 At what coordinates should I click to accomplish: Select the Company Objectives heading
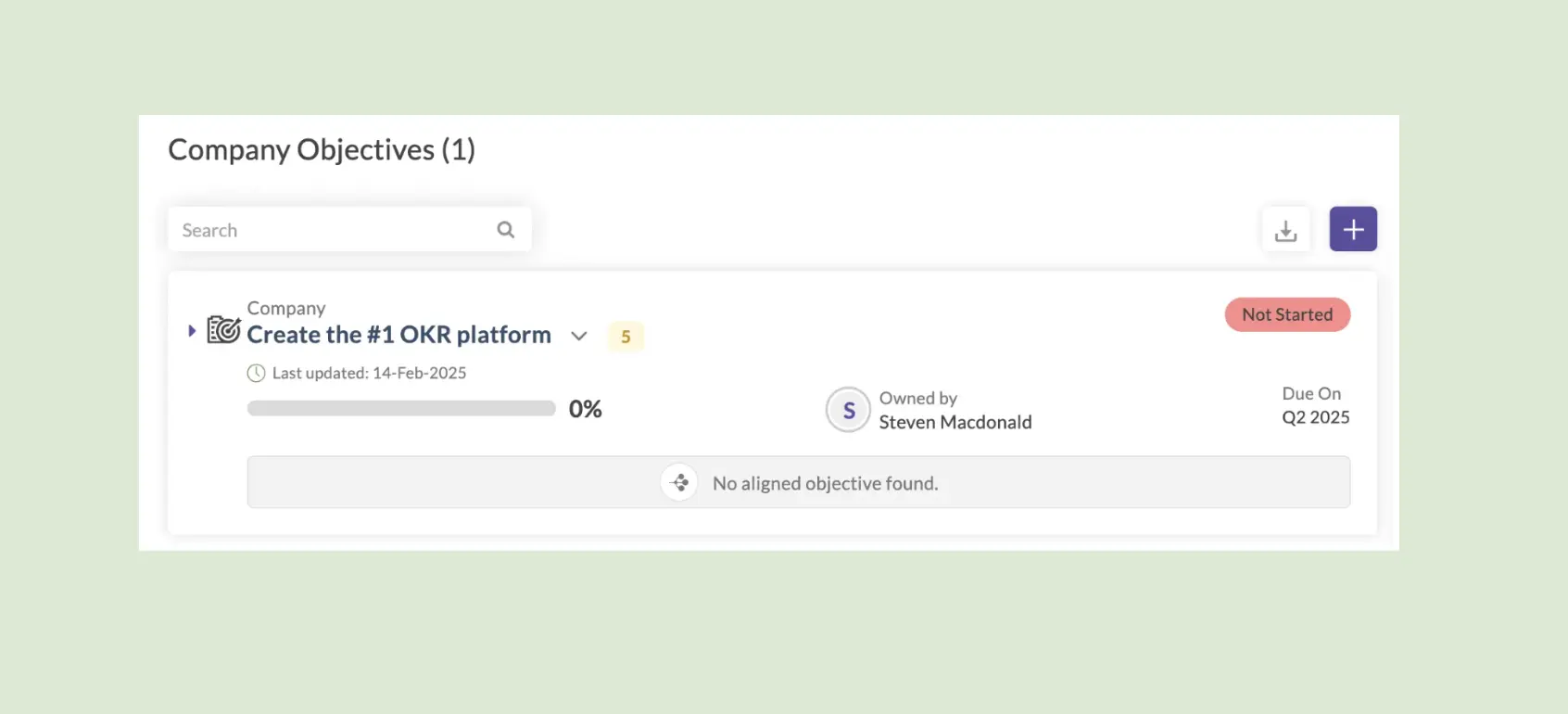click(322, 148)
